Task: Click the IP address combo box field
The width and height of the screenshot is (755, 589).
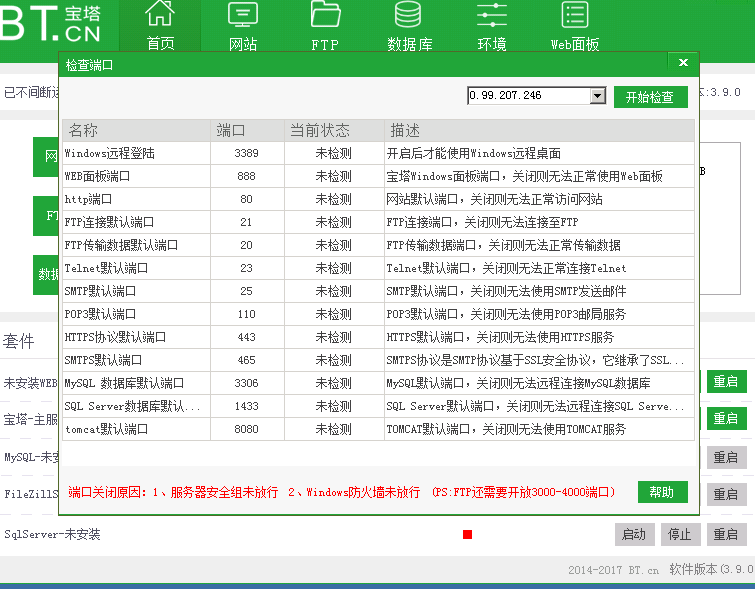Action: [536, 96]
